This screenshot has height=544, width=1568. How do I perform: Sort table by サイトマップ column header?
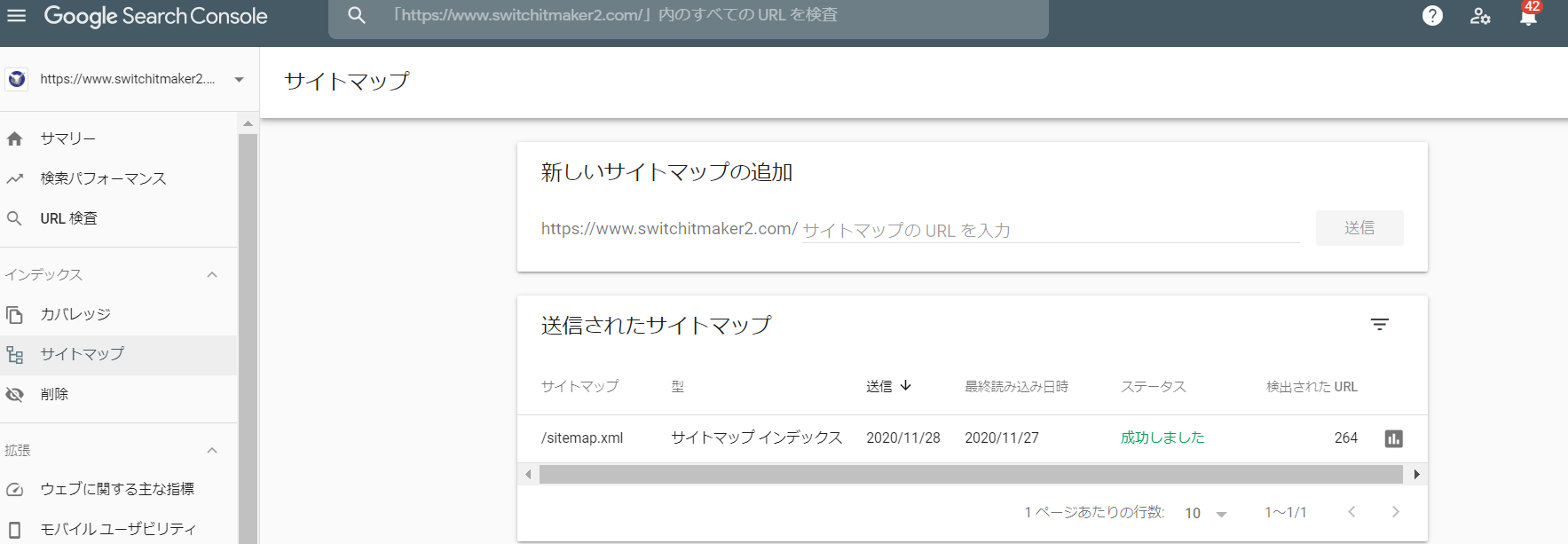579,386
